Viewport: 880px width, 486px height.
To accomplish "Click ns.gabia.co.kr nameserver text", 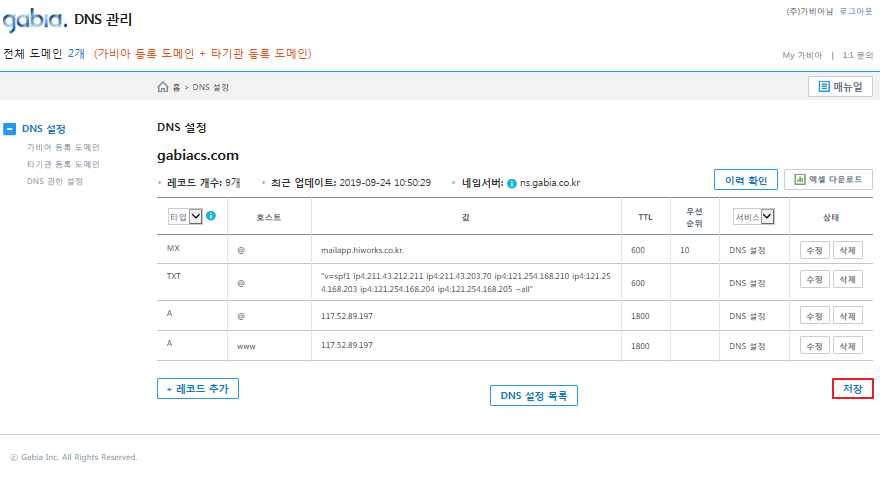I will click(550, 183).
